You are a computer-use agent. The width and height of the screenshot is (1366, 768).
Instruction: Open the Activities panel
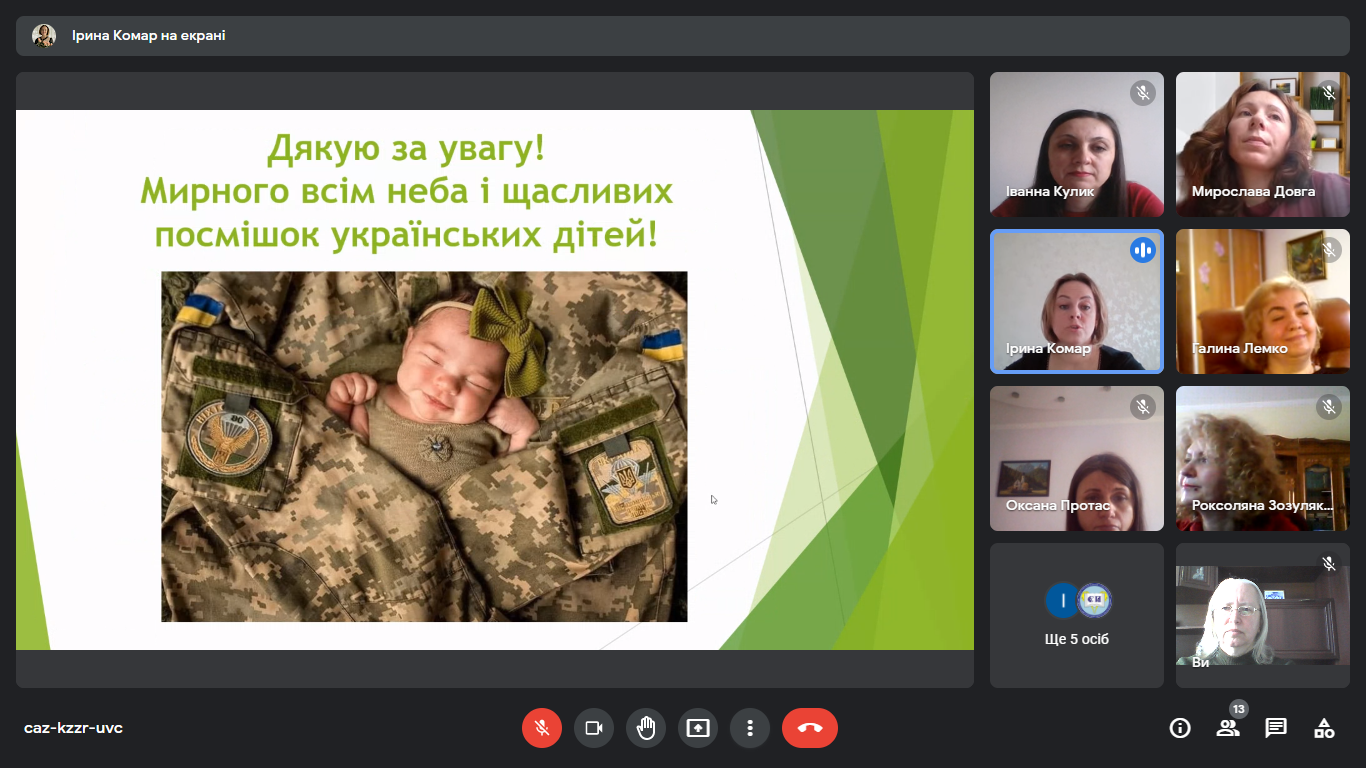point(1324,728)
